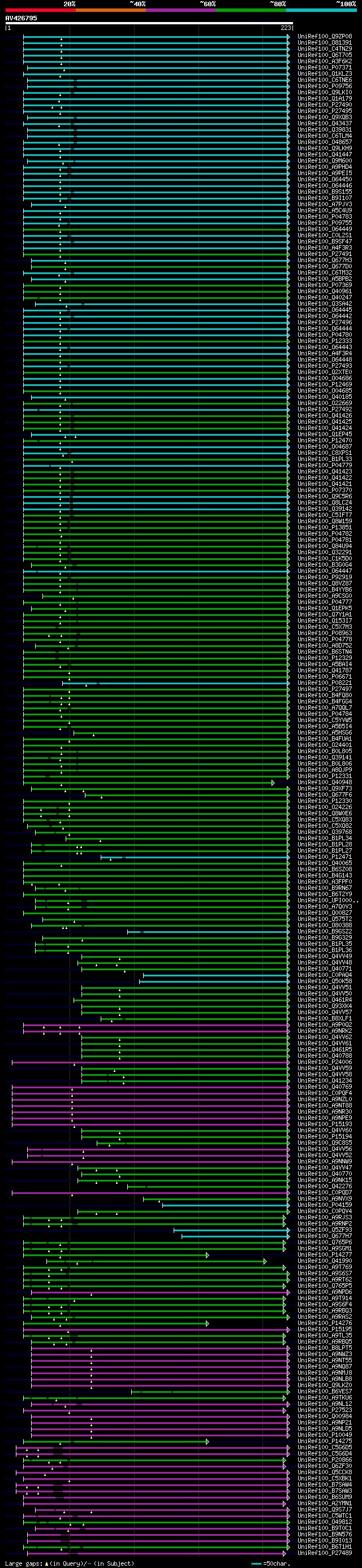The width and height of the screenshot is (362, 1568).
Task: Click hit UniRef100_O48657
Action: point(325,142)
